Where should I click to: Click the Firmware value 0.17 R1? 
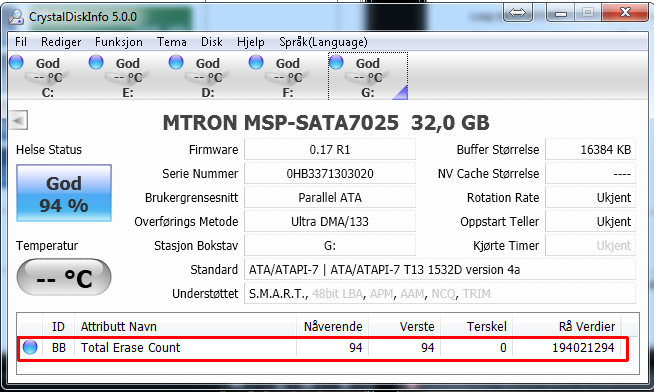(330, 150)
